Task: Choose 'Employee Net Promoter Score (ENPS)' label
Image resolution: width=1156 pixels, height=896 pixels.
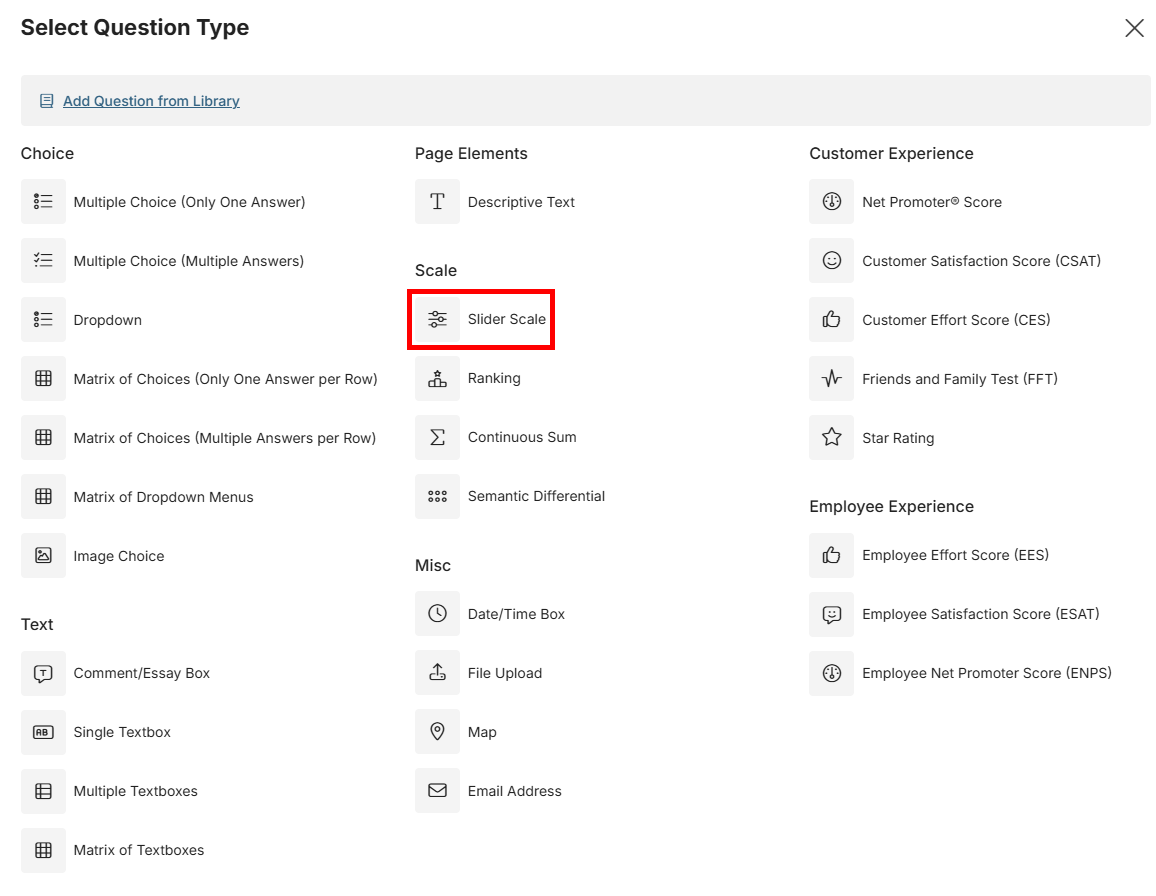Action: pos(987,673)
